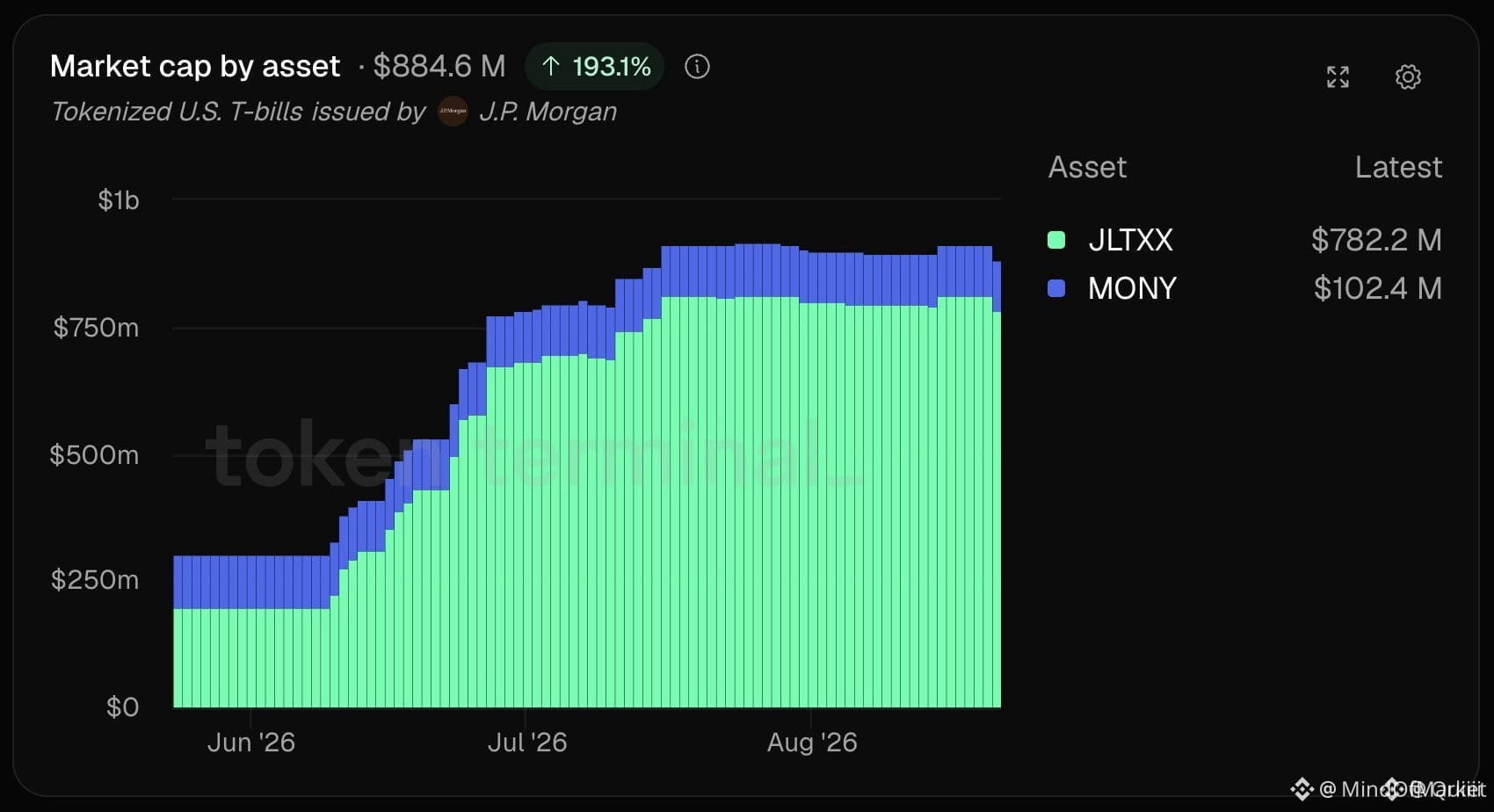Viewport: 1494px width, 812px height.
Task: Click the Asset column header
Action: 1087,167
